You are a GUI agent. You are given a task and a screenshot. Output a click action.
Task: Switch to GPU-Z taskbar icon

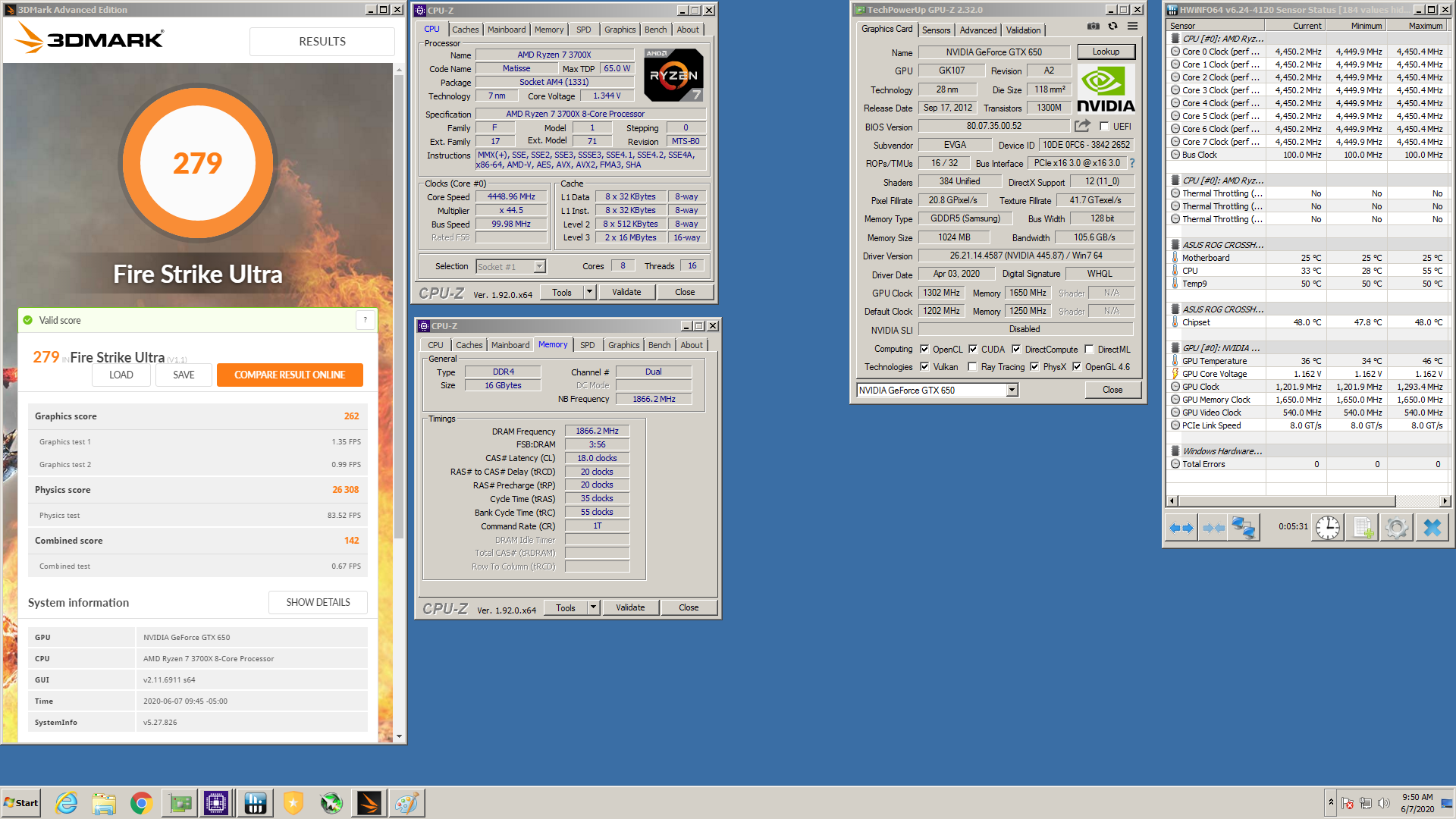click(x=180, y=803)
